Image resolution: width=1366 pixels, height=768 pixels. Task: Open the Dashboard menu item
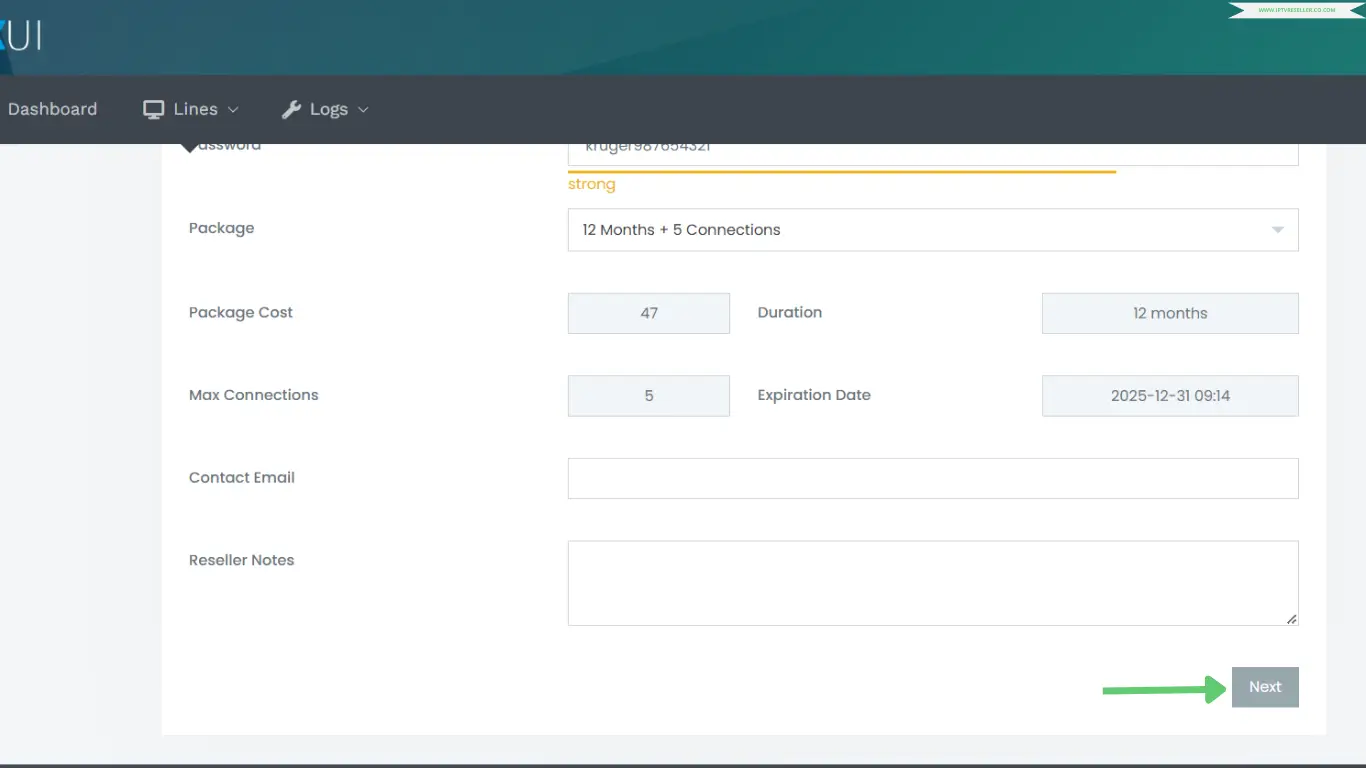tap(52, 110)
